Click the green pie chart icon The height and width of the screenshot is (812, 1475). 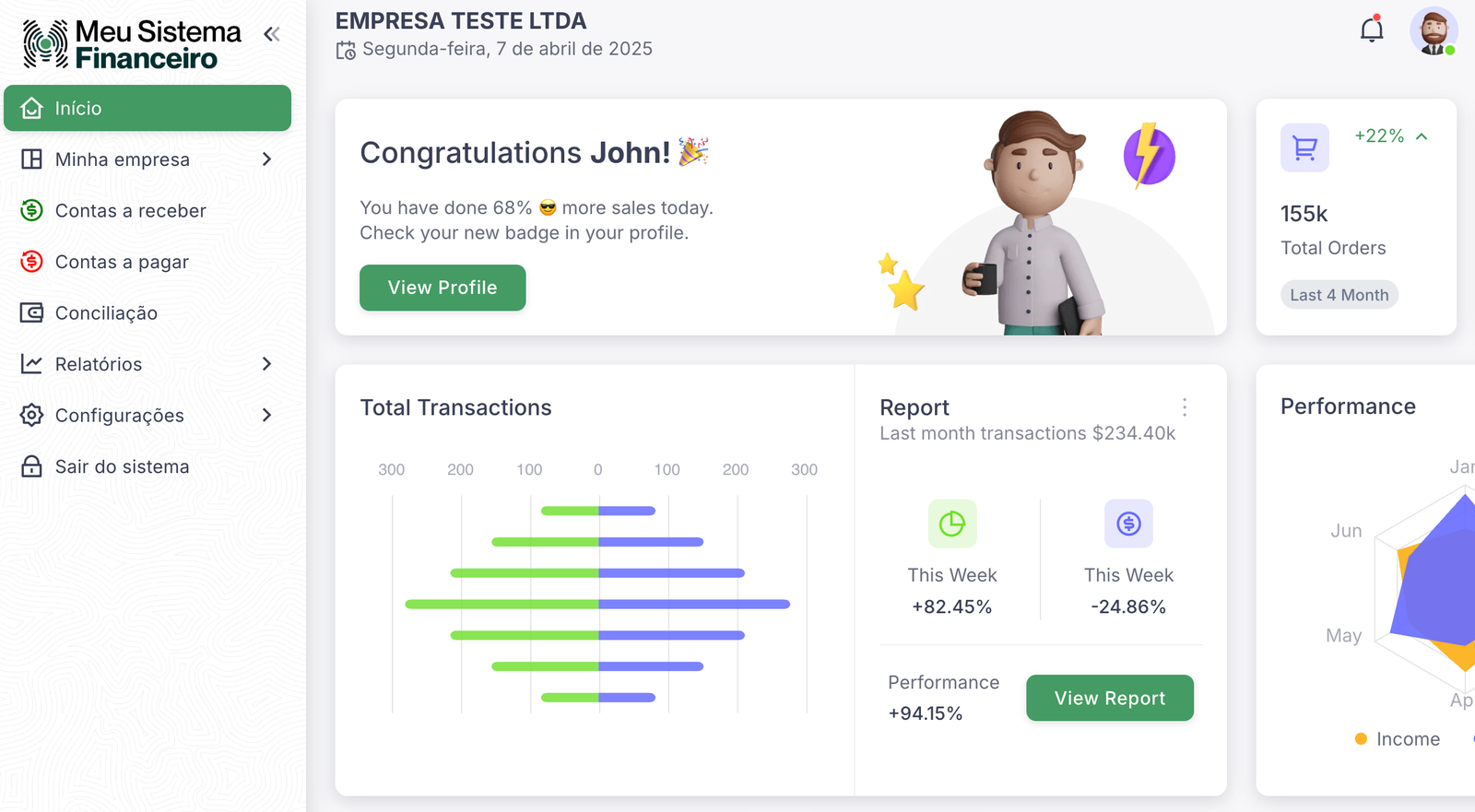[x=951, y=524]
